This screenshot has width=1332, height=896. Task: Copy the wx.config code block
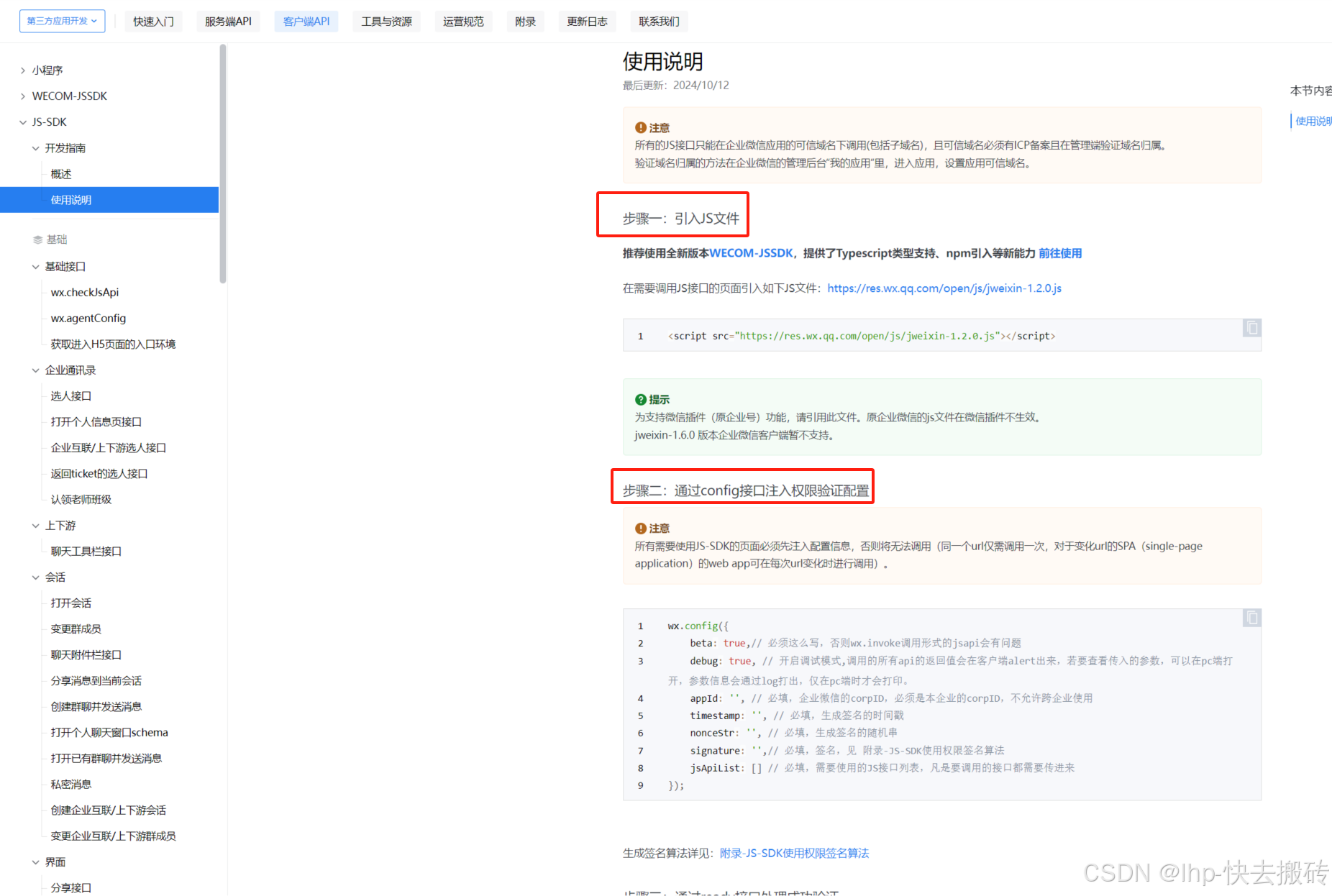(1251, 618)
